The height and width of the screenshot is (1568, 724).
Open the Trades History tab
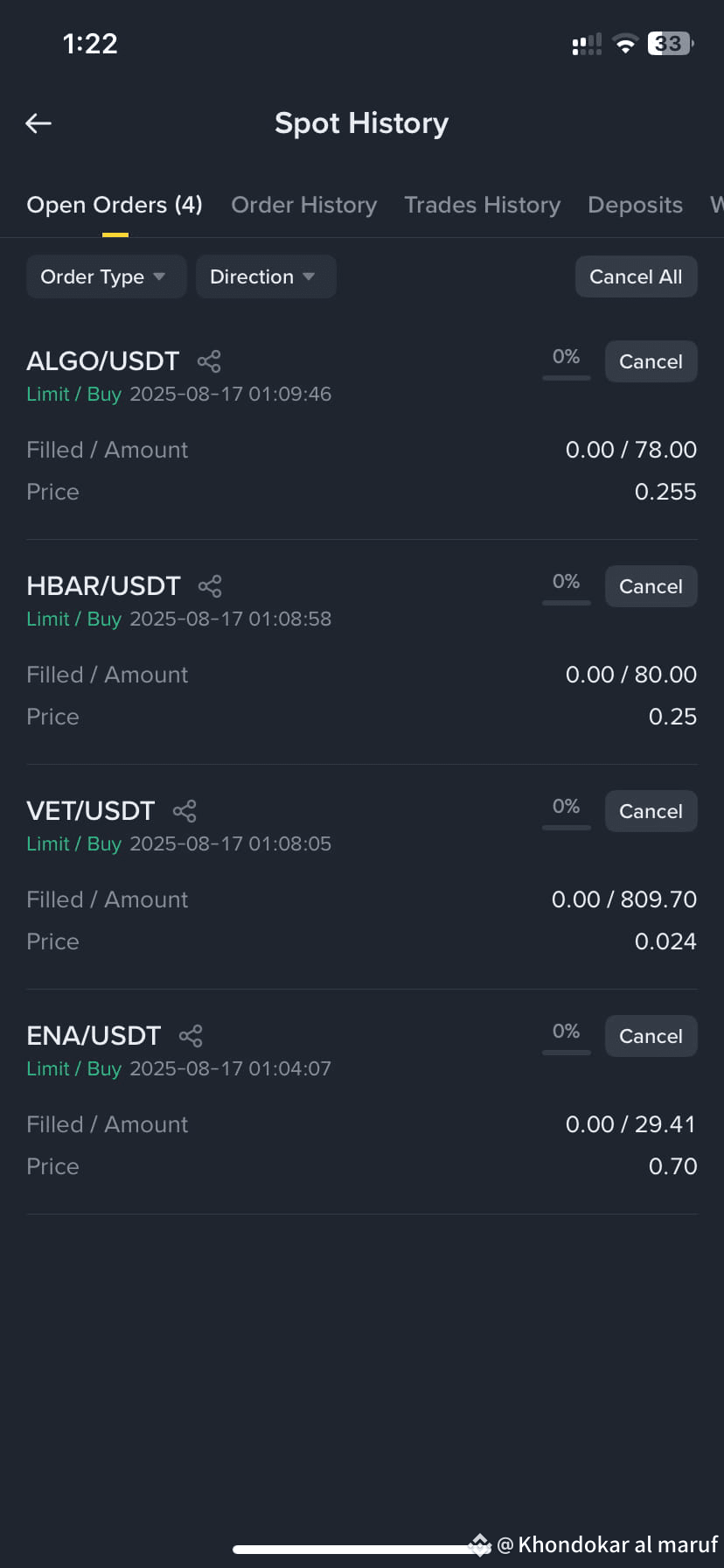point(482,205)
